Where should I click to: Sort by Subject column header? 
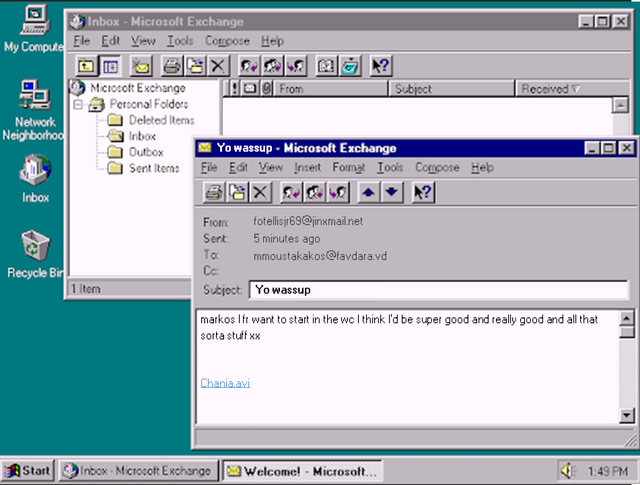point(451,89)
